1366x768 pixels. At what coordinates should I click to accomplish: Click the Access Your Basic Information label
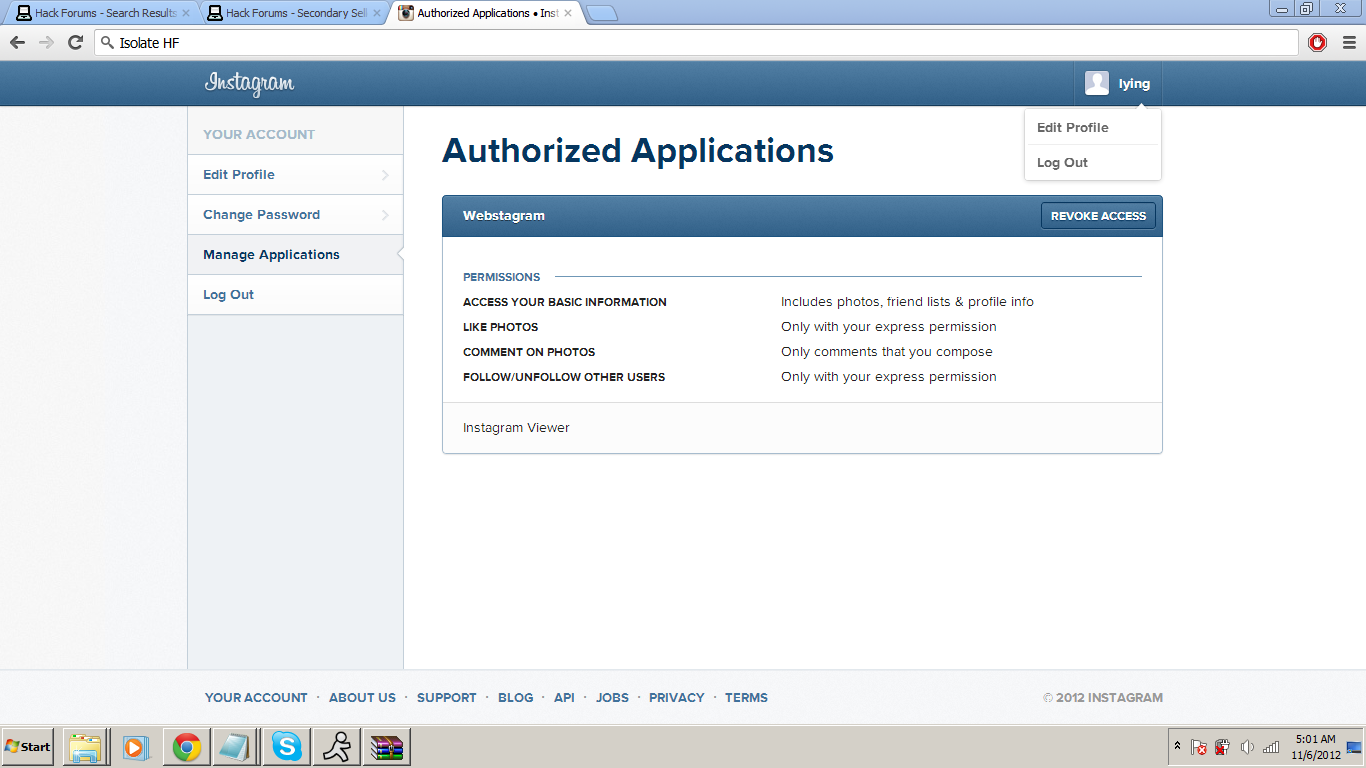pos(565,302)
